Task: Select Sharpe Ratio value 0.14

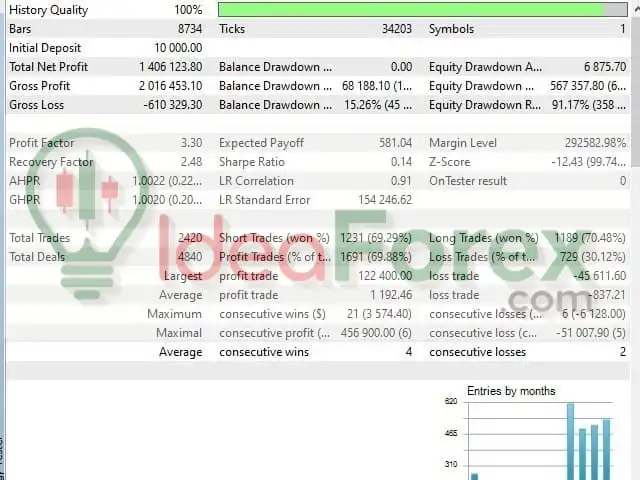Action: (x=401, y=162)
